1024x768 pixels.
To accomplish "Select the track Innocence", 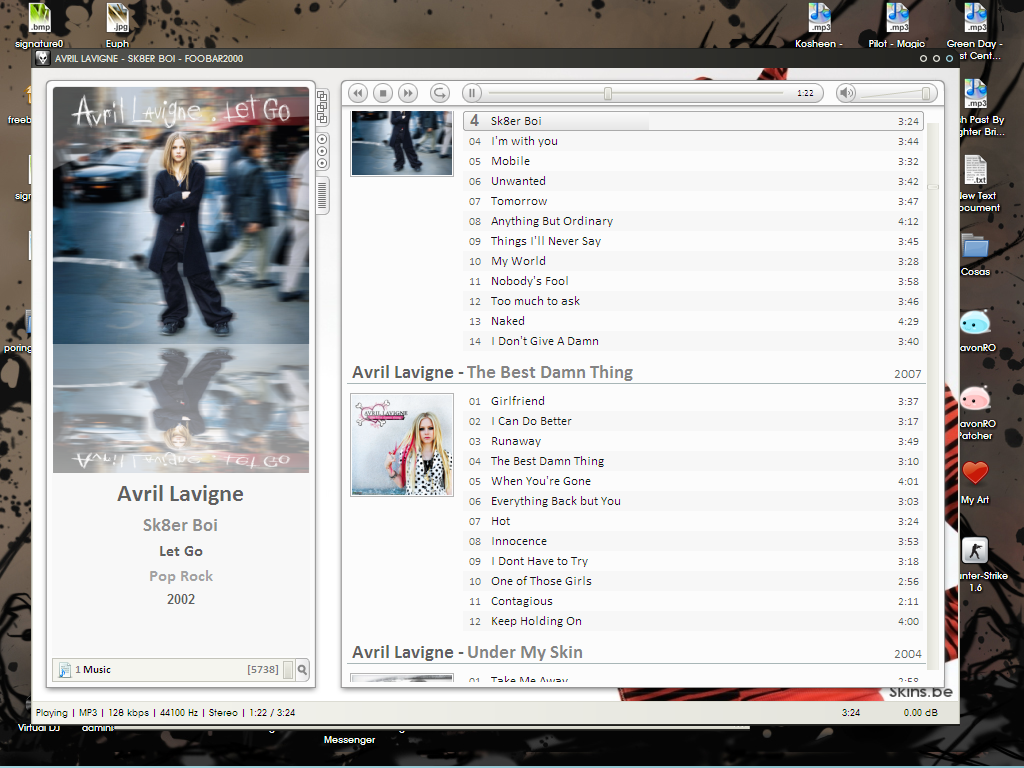I will pos(694,541).
